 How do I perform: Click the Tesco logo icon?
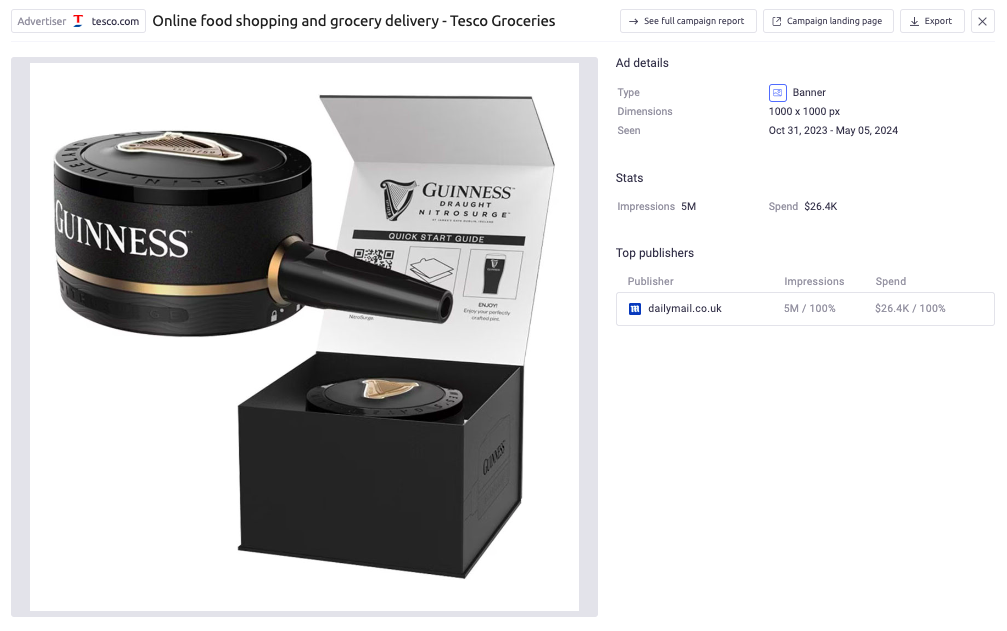tap(78, 21)
